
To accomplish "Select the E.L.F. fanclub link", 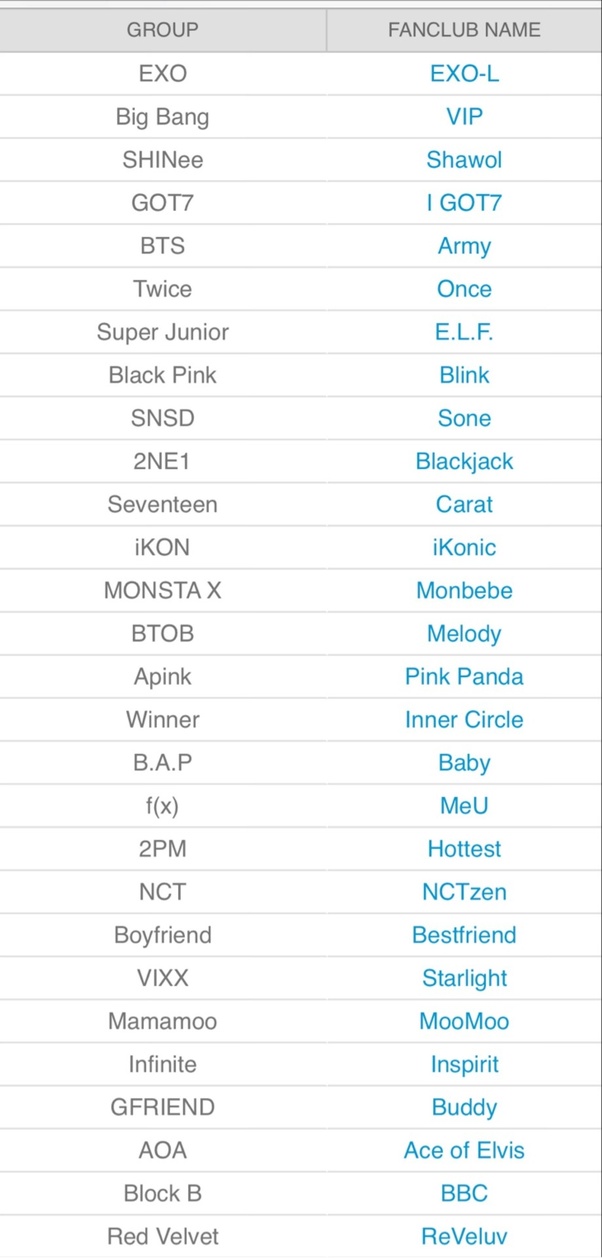I will click(464, 332).
